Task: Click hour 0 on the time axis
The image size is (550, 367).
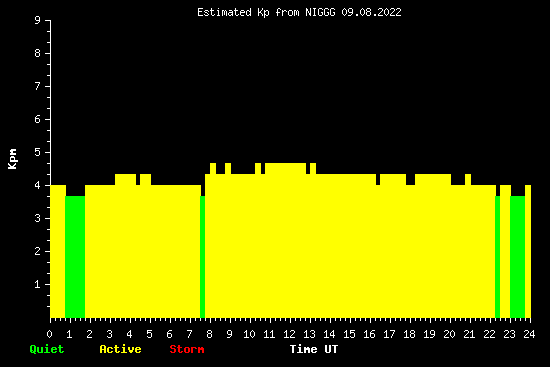Action: tap(49, 334)
